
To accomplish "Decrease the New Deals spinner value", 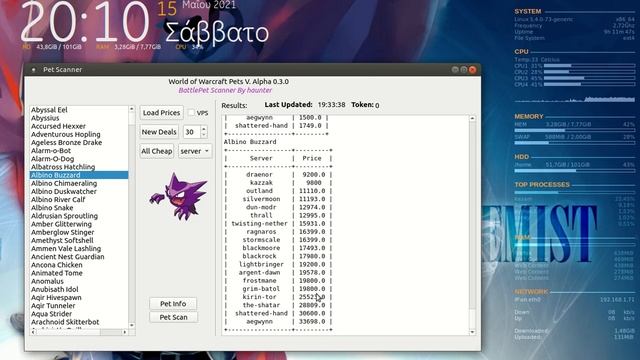I will [x=204, y=135].
